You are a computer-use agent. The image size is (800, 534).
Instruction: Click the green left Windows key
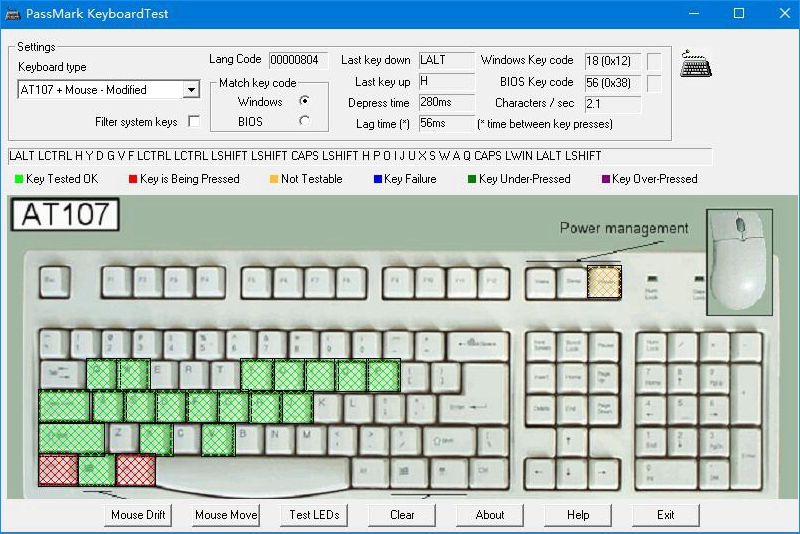click(x=96, y=470)
